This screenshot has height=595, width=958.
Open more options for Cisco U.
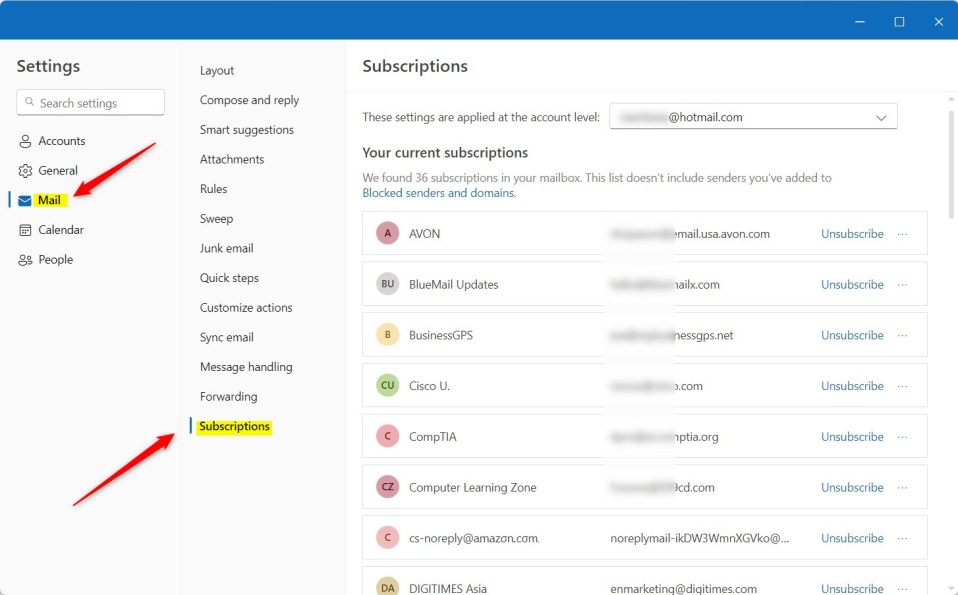pos(902,386)
